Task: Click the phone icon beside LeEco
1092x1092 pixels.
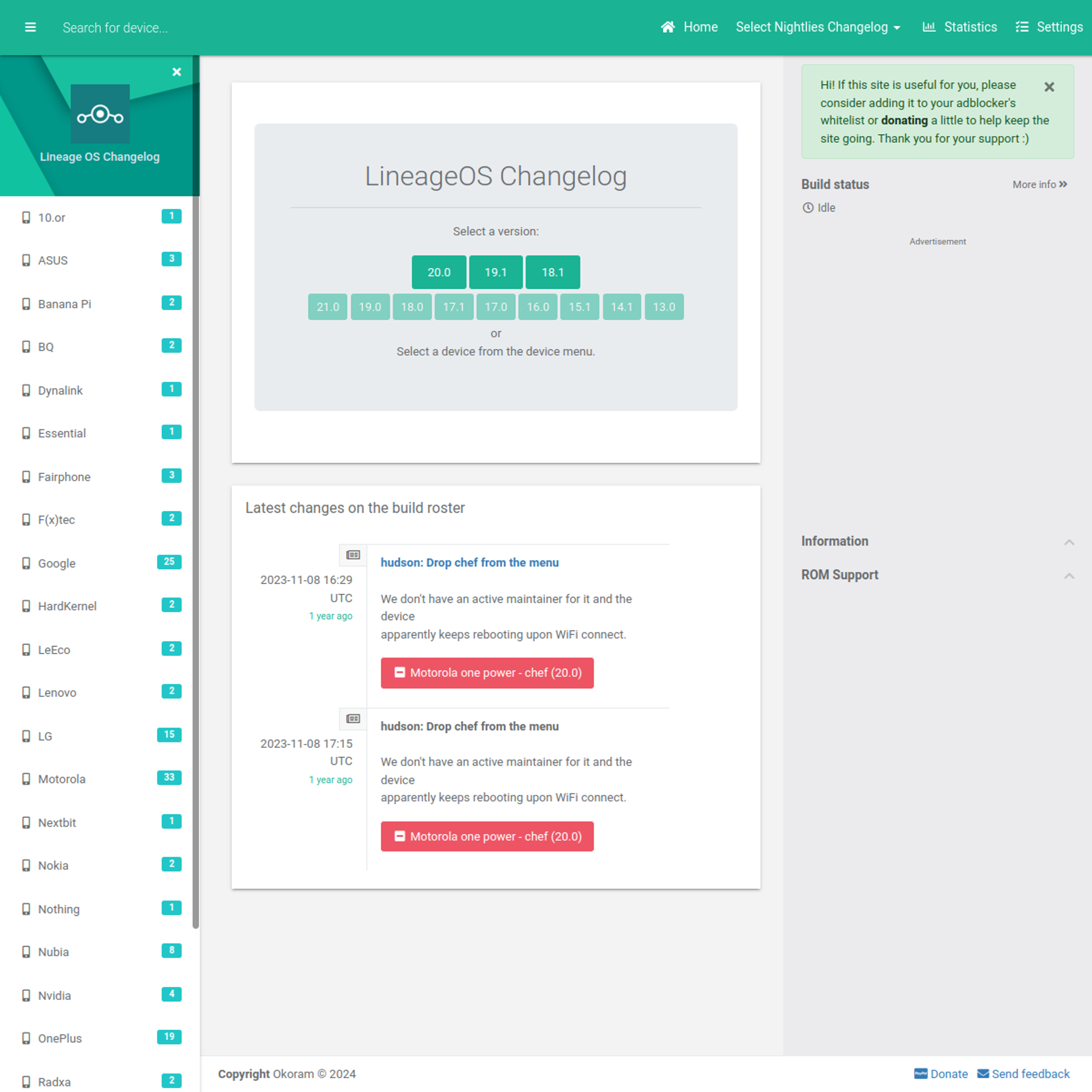Action: coord(26,650)
